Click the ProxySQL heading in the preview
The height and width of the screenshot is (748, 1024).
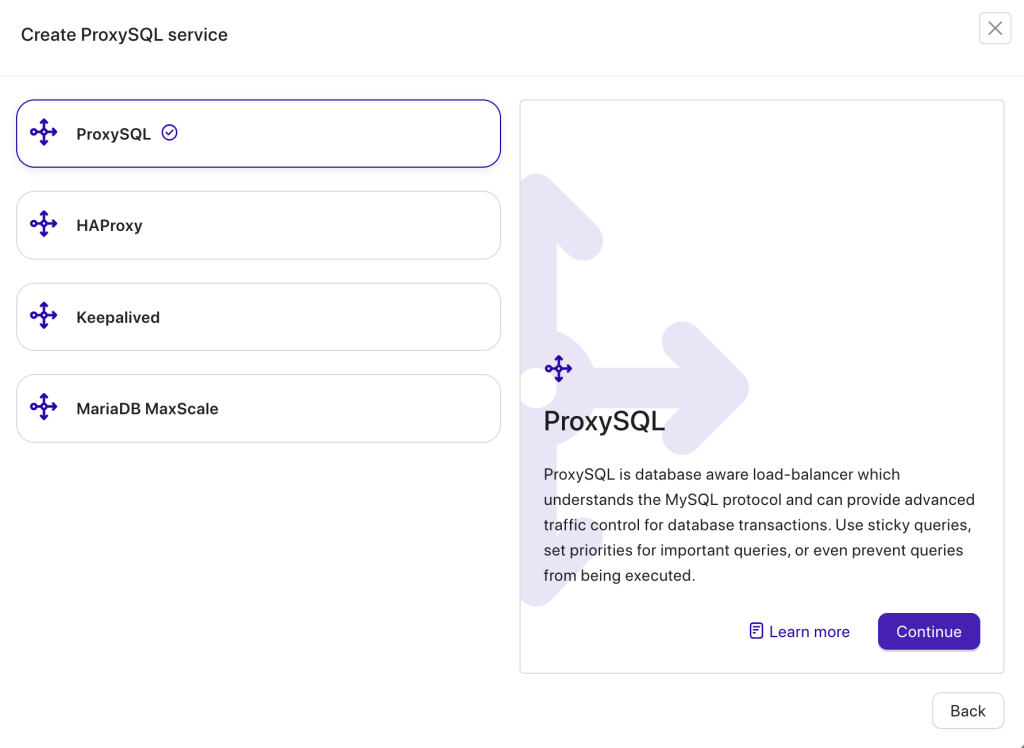(604, 421)
